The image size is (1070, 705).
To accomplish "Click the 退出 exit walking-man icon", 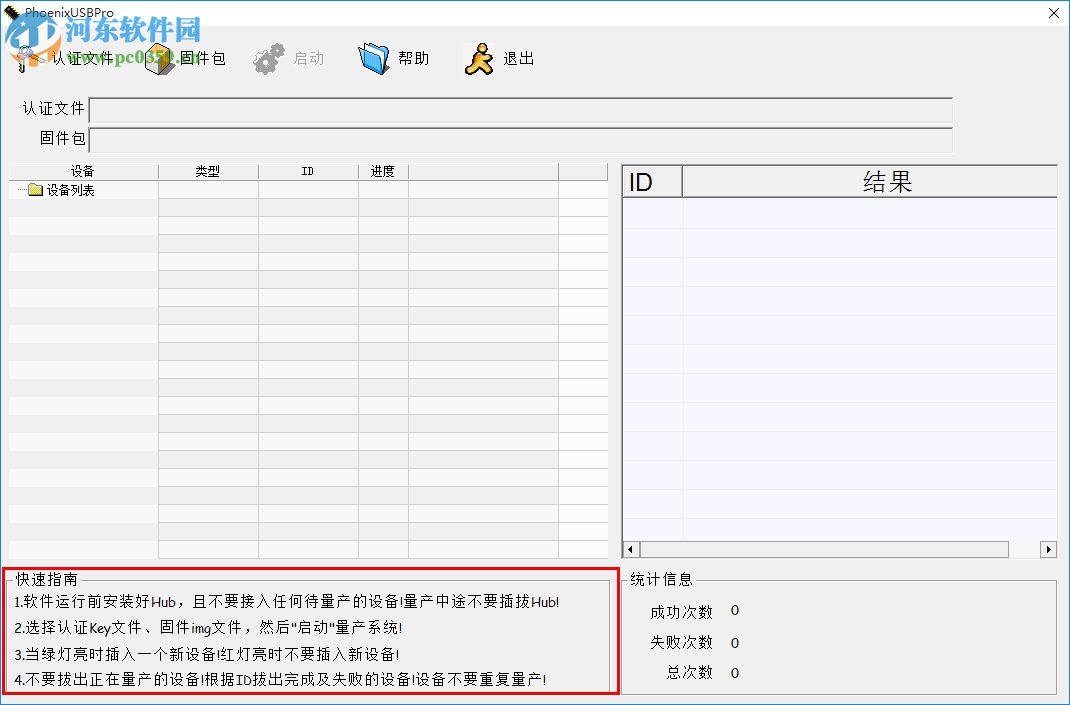I will coord(480,57).
